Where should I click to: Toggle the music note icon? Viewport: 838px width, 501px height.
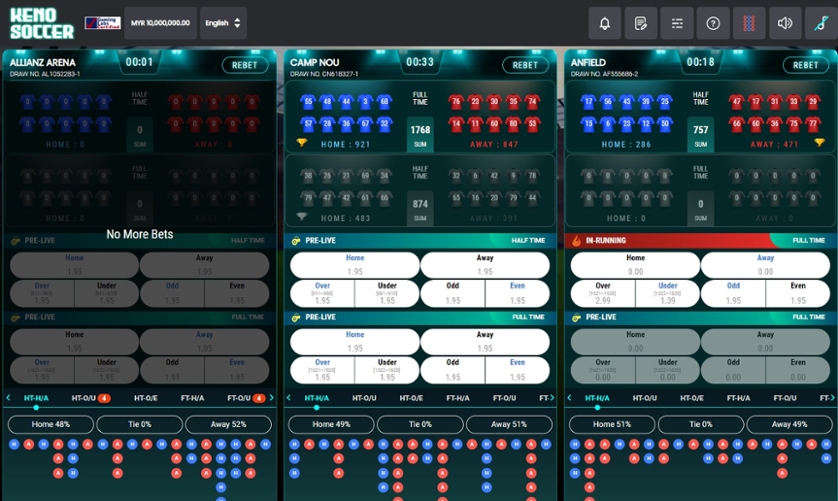pos(821,23)
